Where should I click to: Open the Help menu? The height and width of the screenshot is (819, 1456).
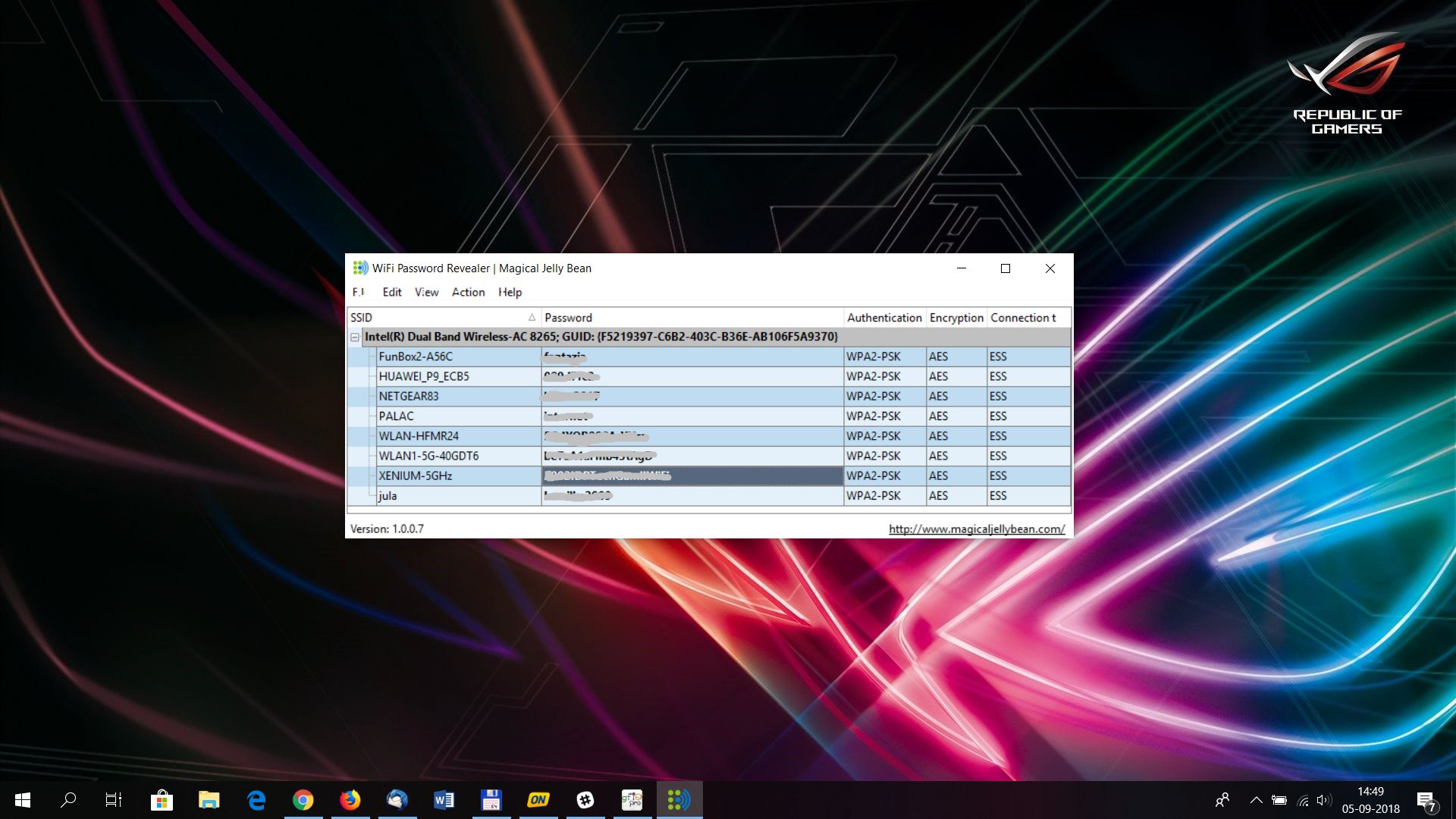(510, 292)
